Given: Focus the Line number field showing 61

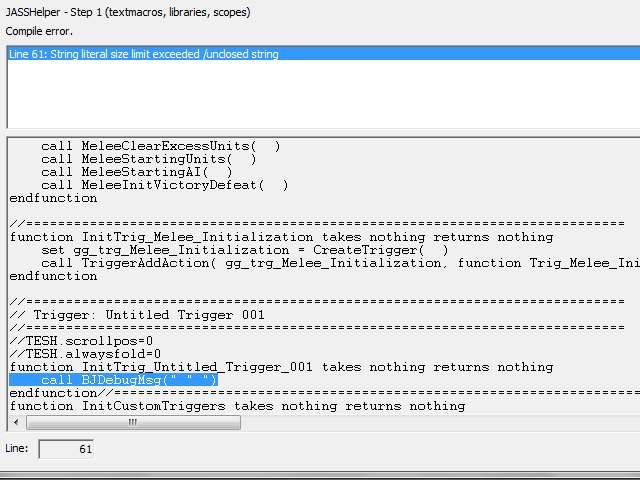Looking at the screenshot, I should (66, 449).
